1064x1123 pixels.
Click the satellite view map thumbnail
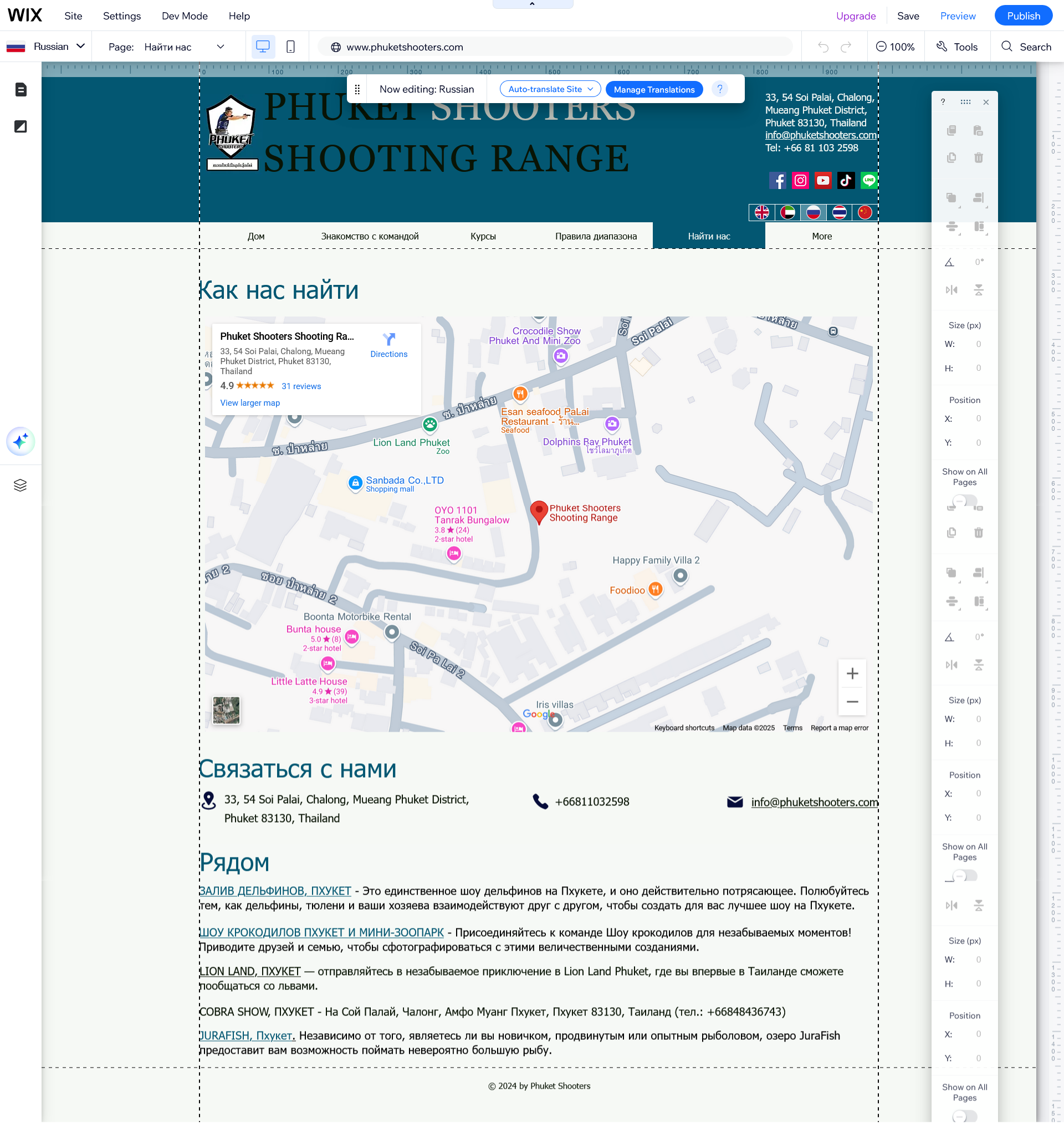[226, 710]
